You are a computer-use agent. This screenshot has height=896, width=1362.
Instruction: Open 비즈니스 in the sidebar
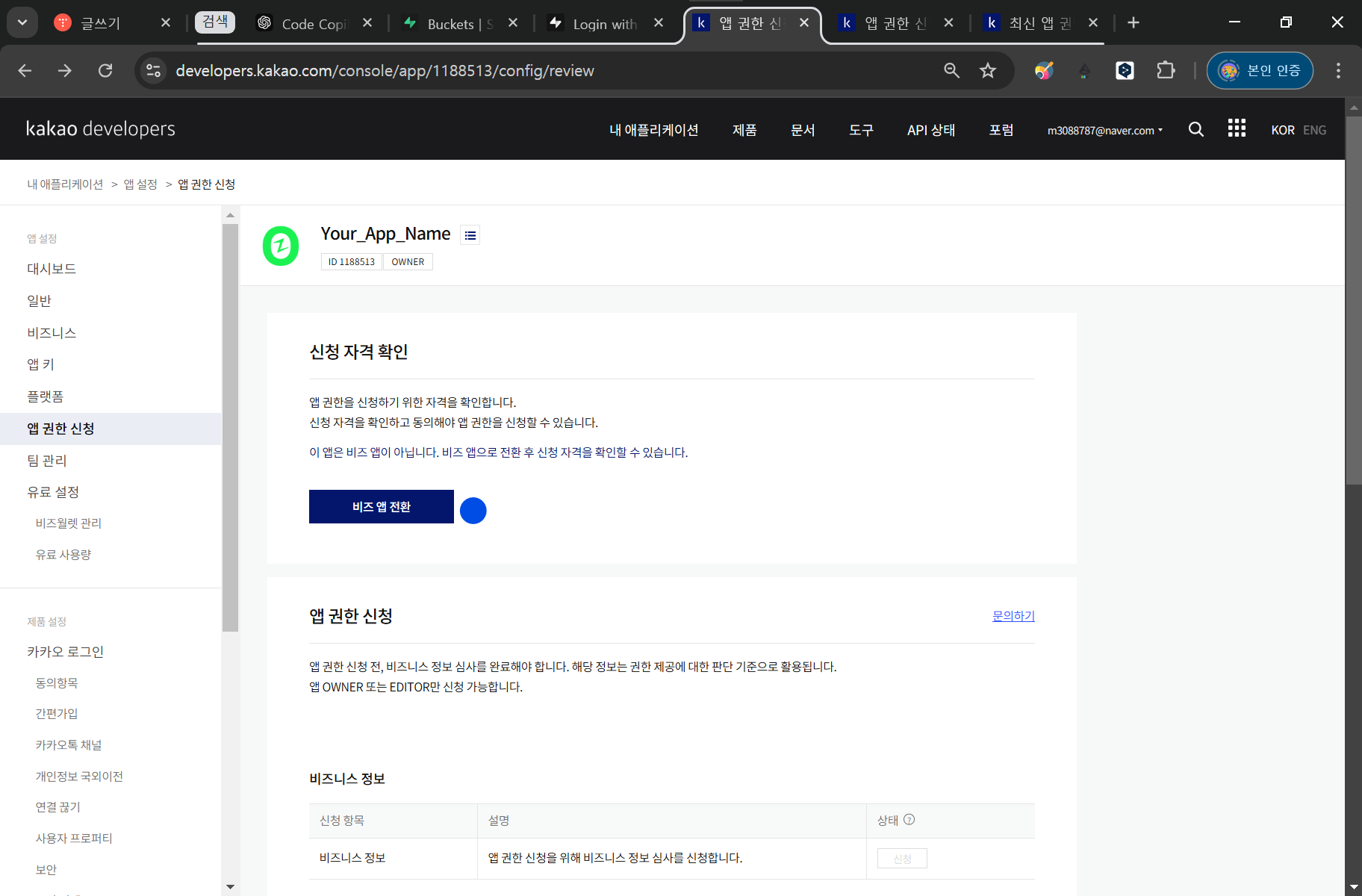tap(52, 333)
